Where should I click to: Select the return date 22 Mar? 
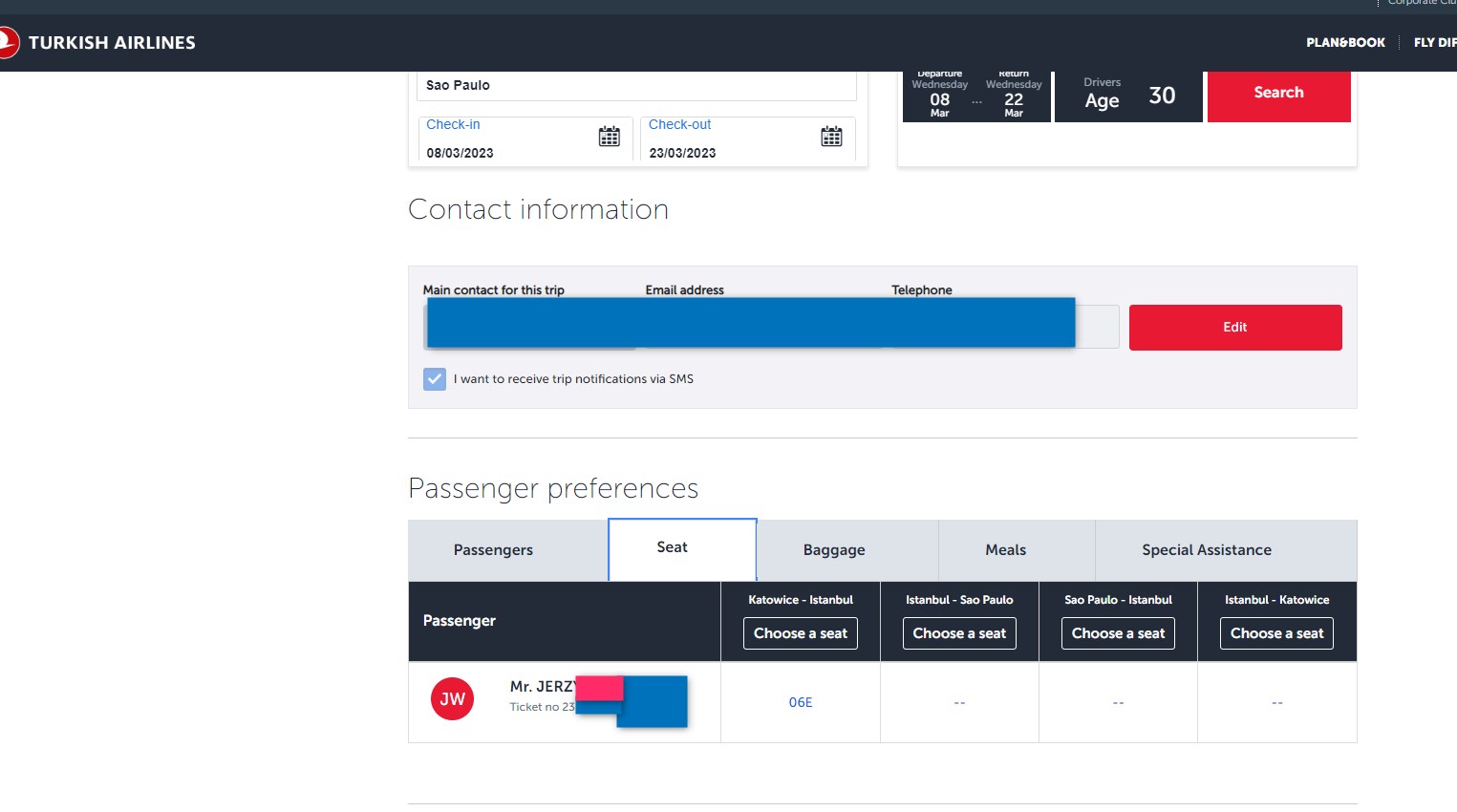1014,96
